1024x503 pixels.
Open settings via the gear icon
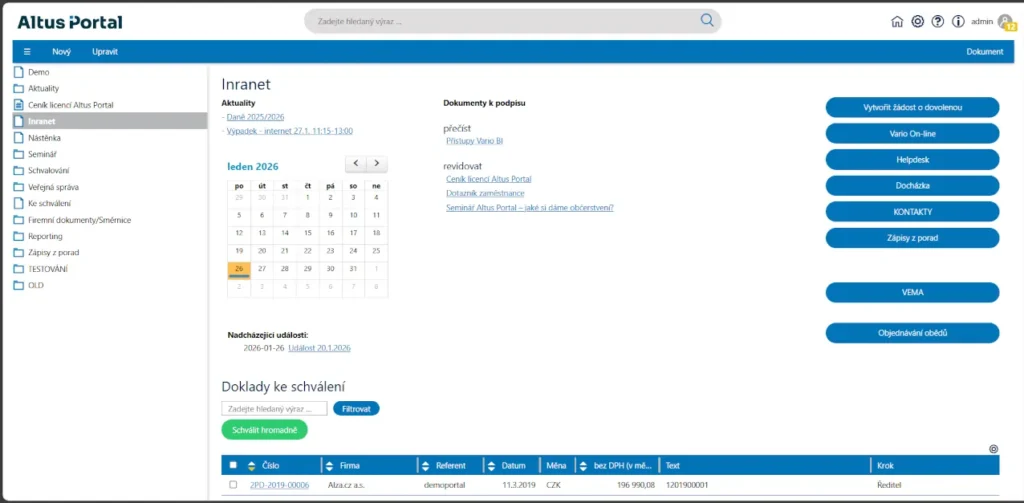click(917, 22)
